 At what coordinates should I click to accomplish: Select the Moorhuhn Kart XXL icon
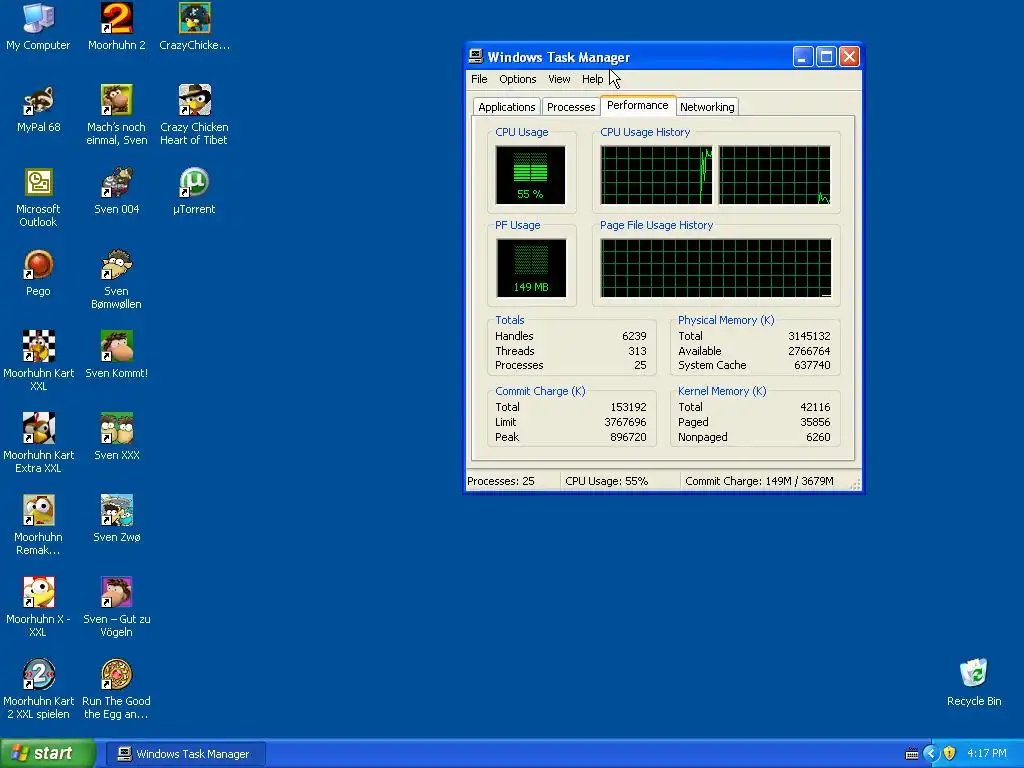point(38,362)
